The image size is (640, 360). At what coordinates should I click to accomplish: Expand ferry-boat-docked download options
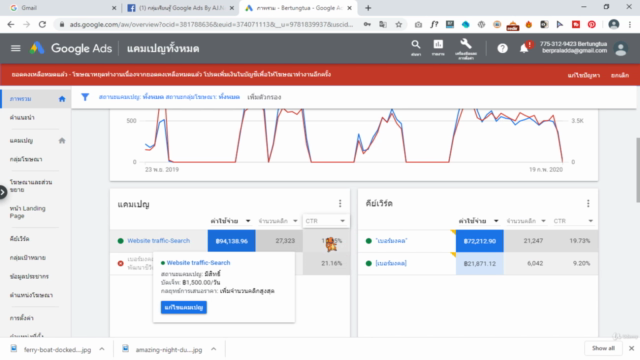tap(102, 349)
